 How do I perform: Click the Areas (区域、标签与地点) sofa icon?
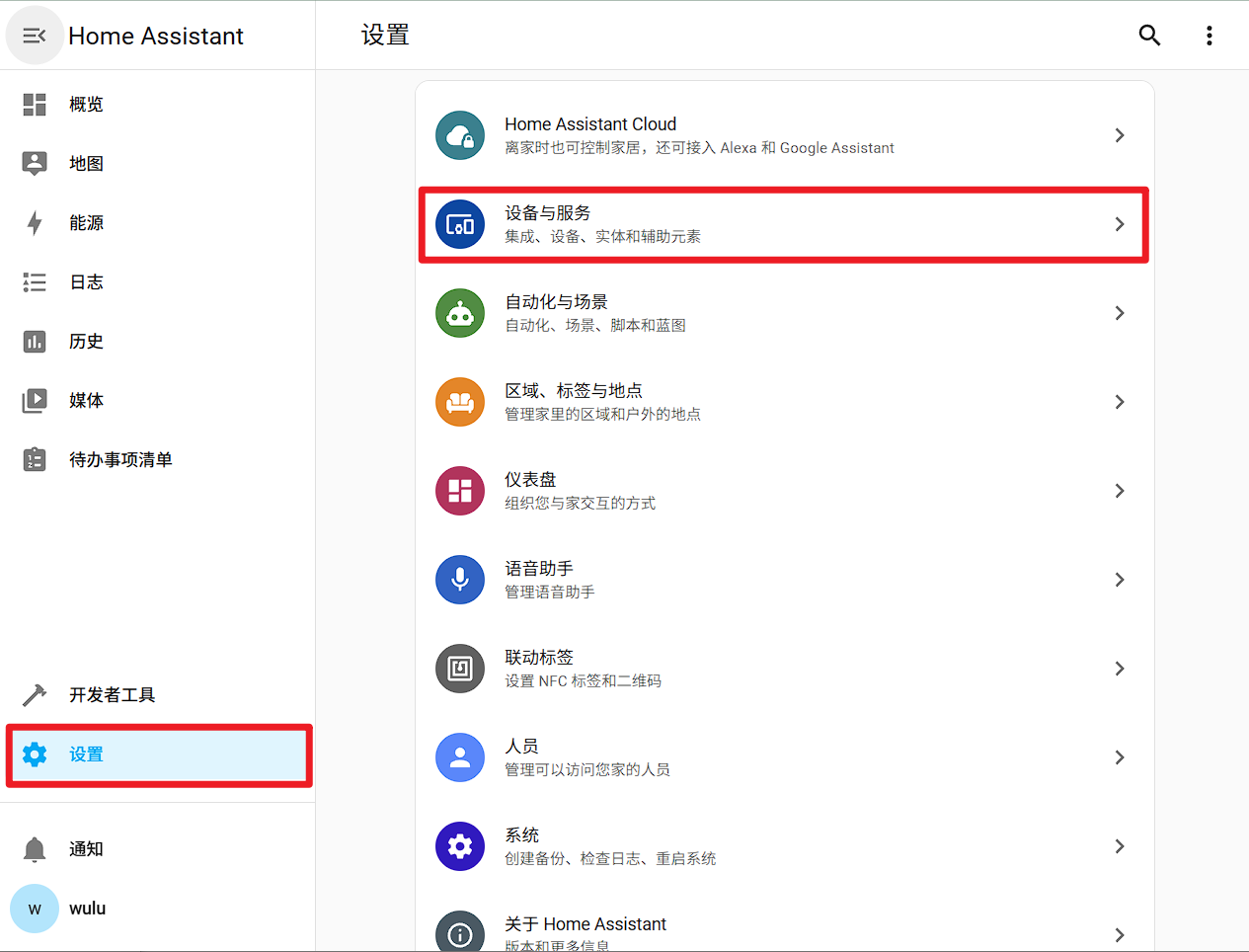[460, 402]
